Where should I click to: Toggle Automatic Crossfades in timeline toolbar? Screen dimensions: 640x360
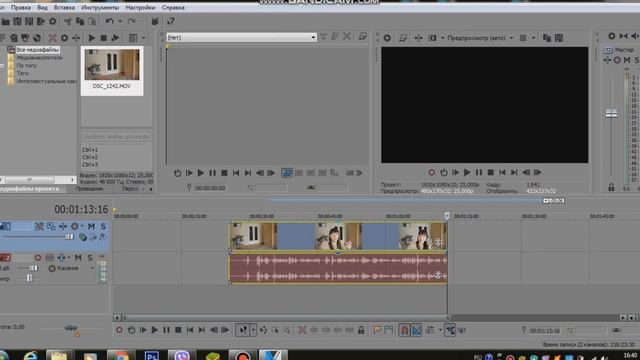tap(416, 330)
